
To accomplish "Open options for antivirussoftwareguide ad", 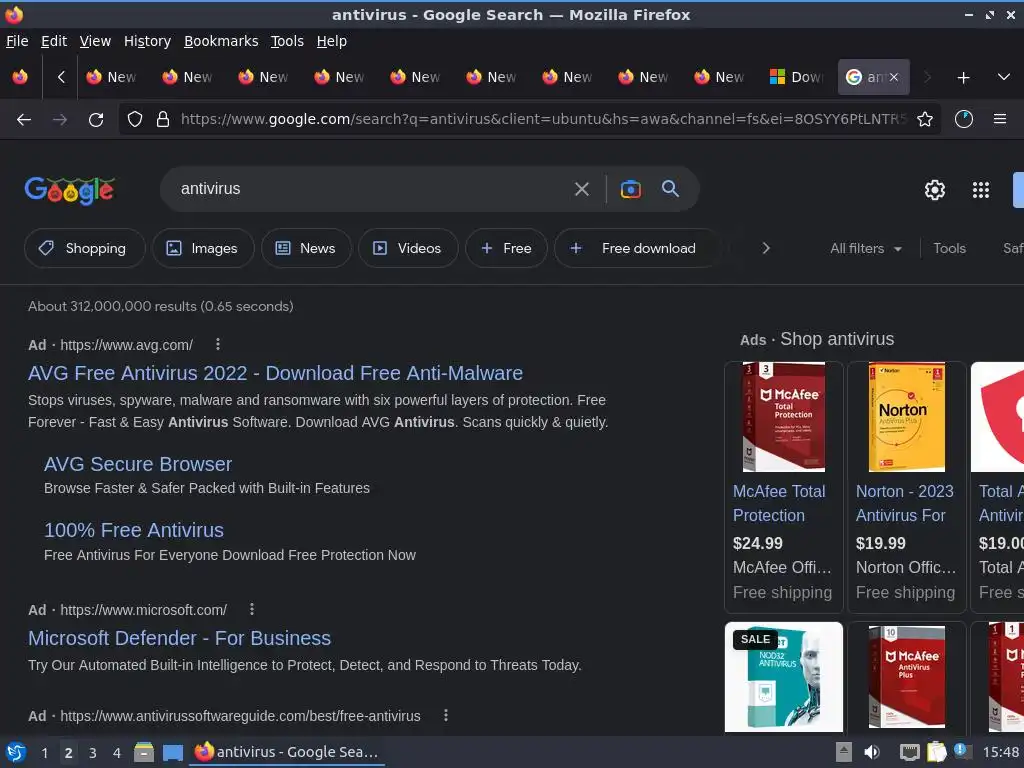I will 446,716.
